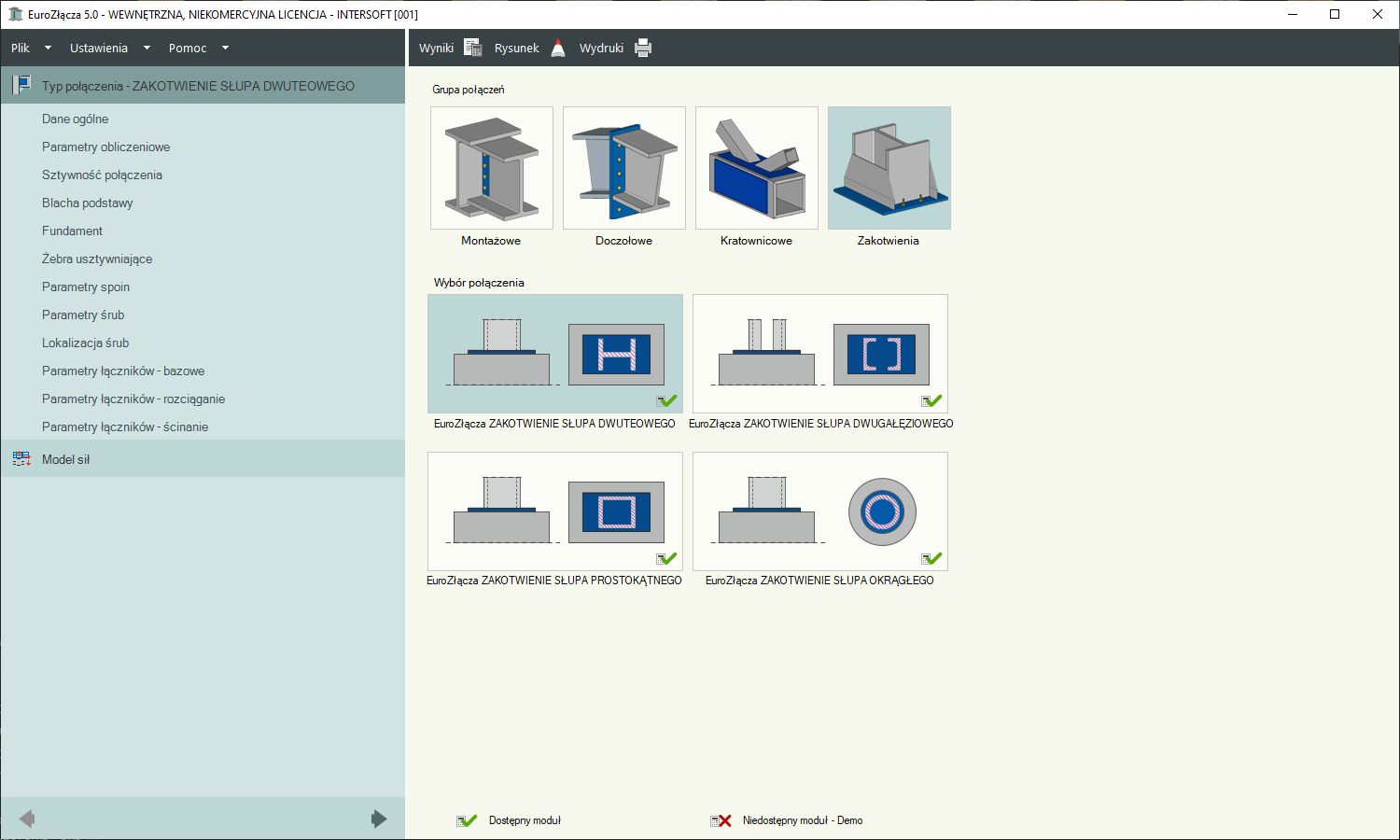Click green checkmark on OKRĄGŁEGO tile
Screen dimensions: 1400x840
[931, 559]
